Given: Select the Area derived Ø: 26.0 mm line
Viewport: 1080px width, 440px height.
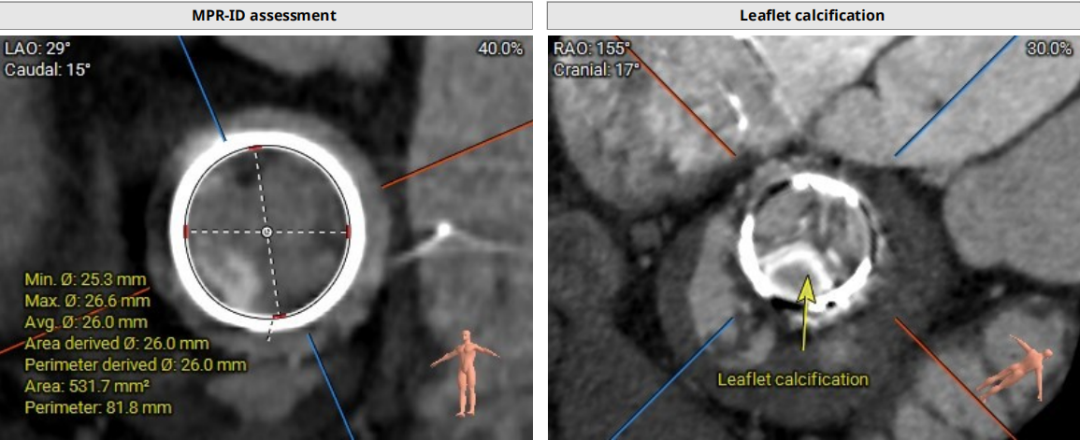Looking at the screenshot, I should 116,344.
